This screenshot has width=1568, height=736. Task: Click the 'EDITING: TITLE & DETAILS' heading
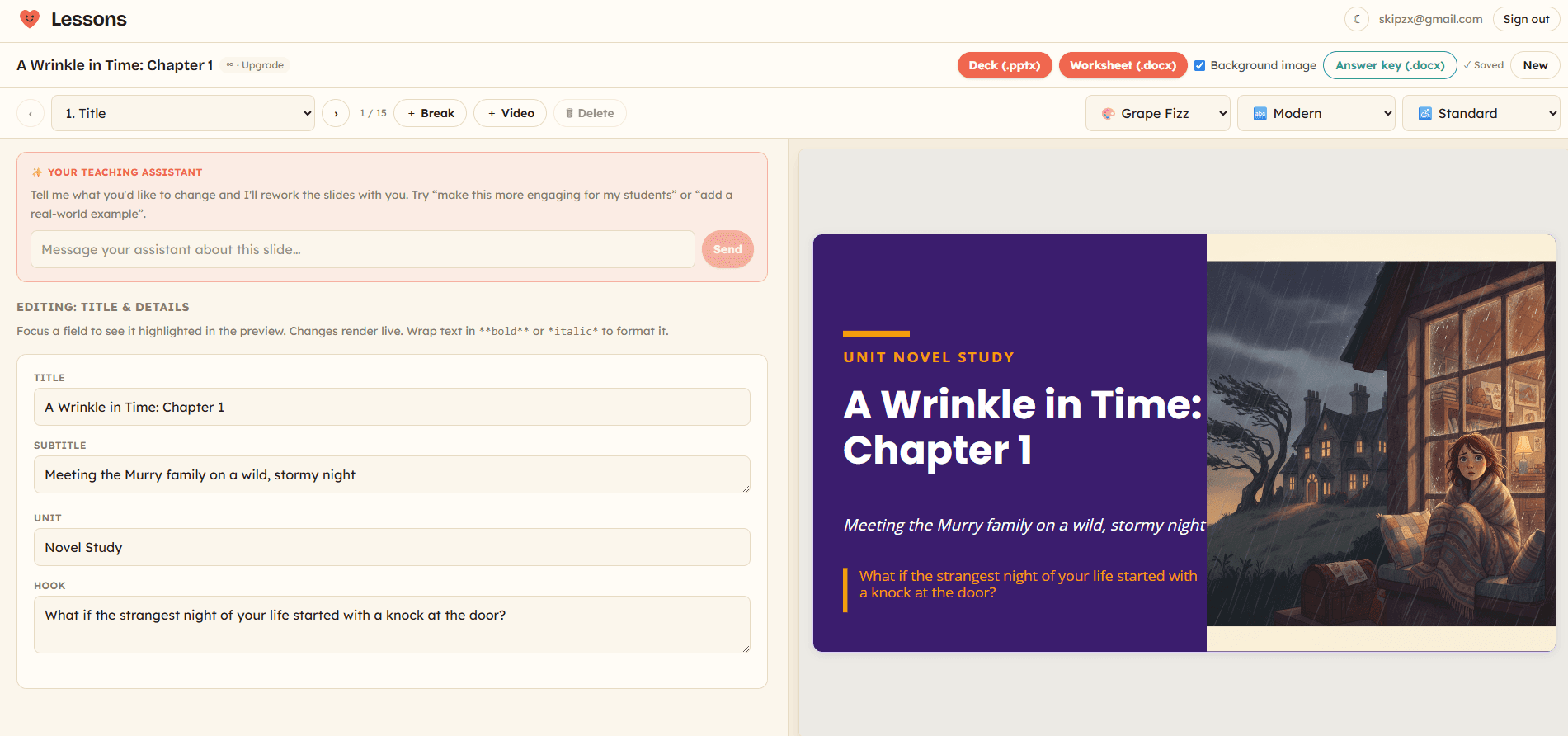tap(103, 307)
